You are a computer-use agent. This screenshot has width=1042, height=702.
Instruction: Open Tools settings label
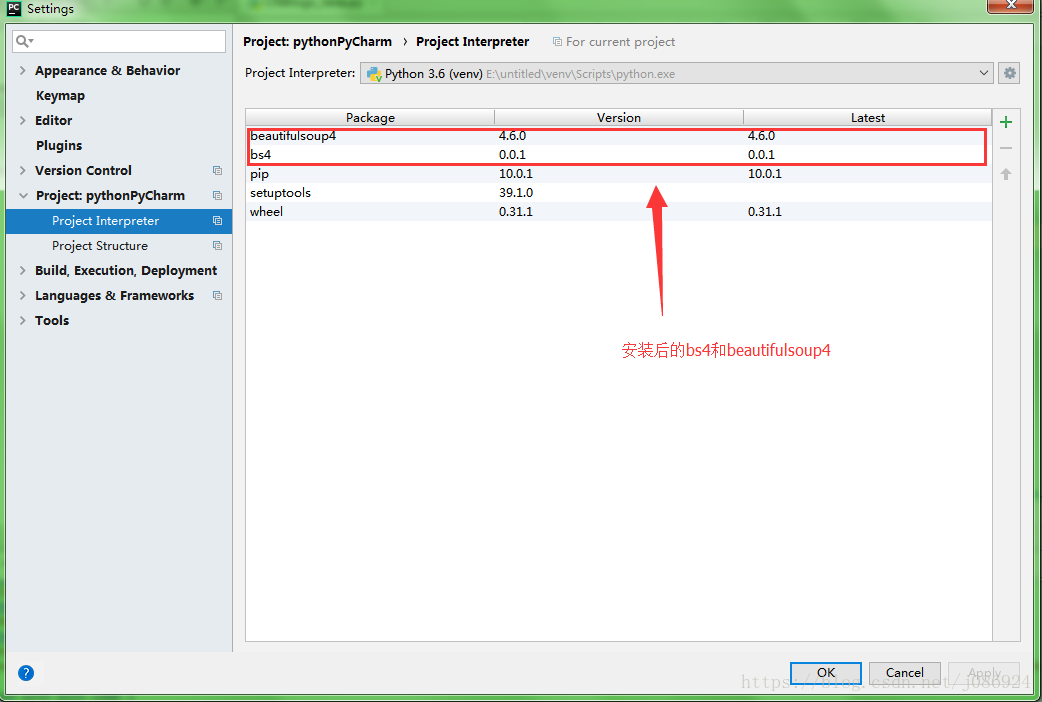click(x=52, y=320)
